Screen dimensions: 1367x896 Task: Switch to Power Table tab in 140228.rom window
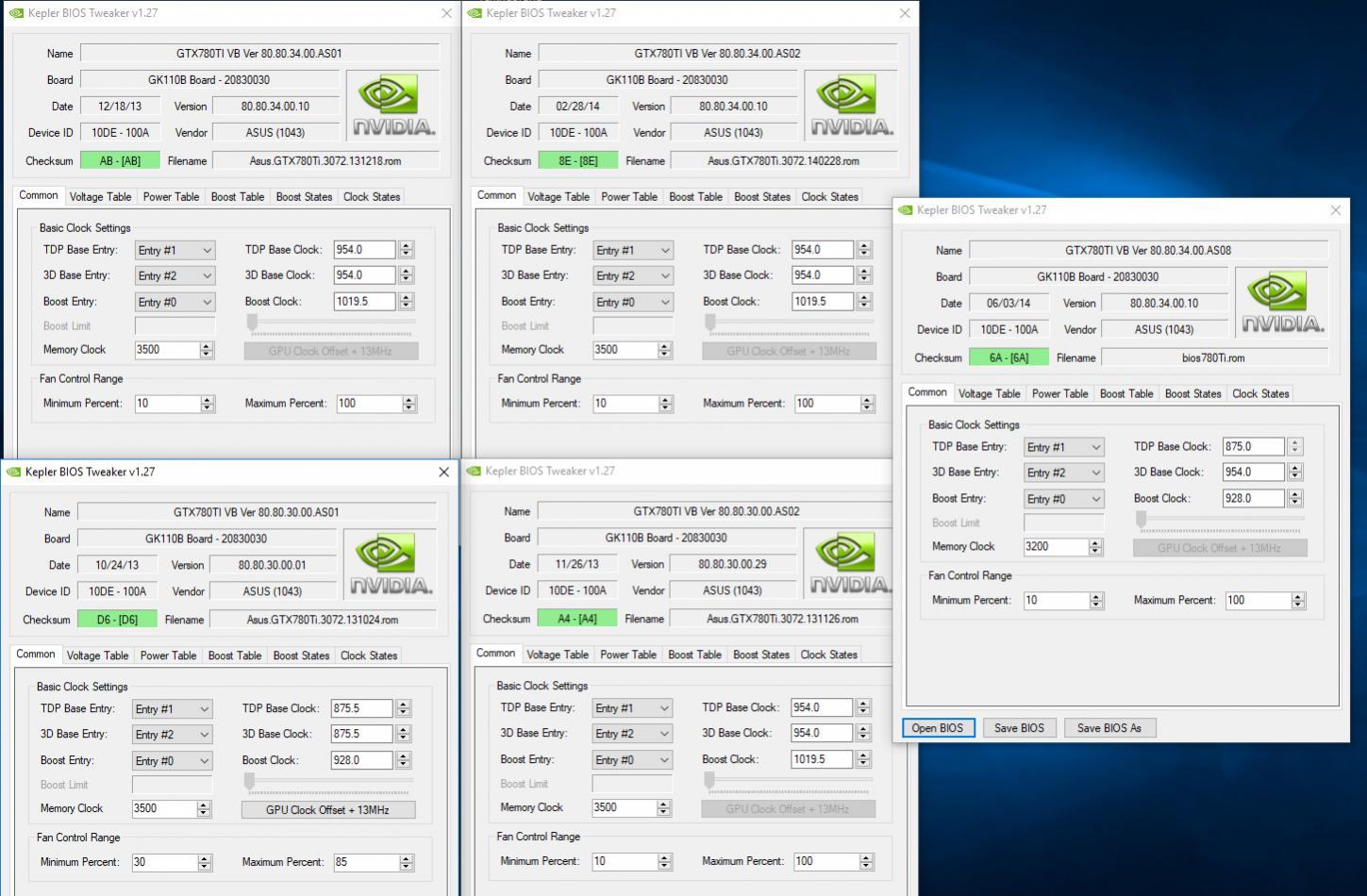629,197
